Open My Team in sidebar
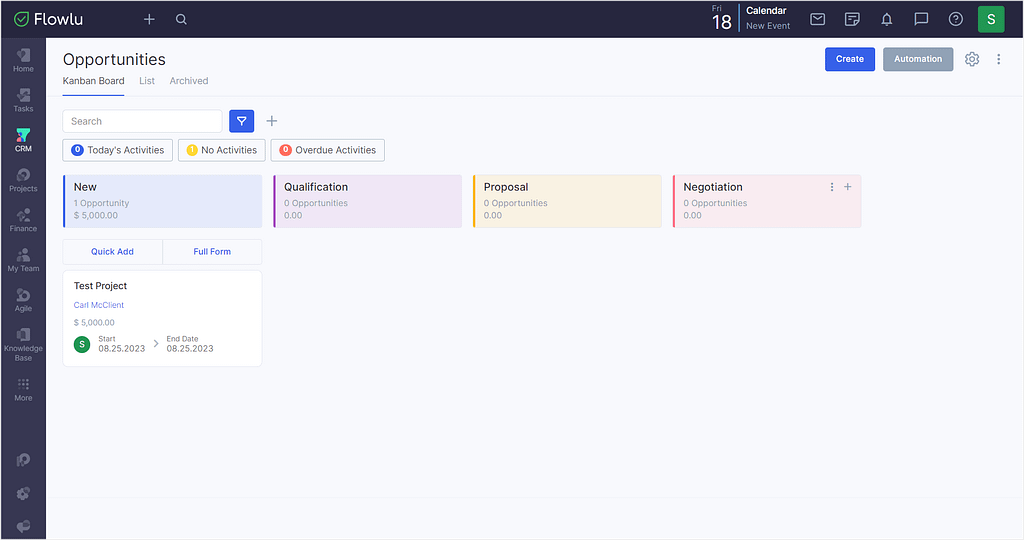Screen dimensions: 1024x540 23,260
